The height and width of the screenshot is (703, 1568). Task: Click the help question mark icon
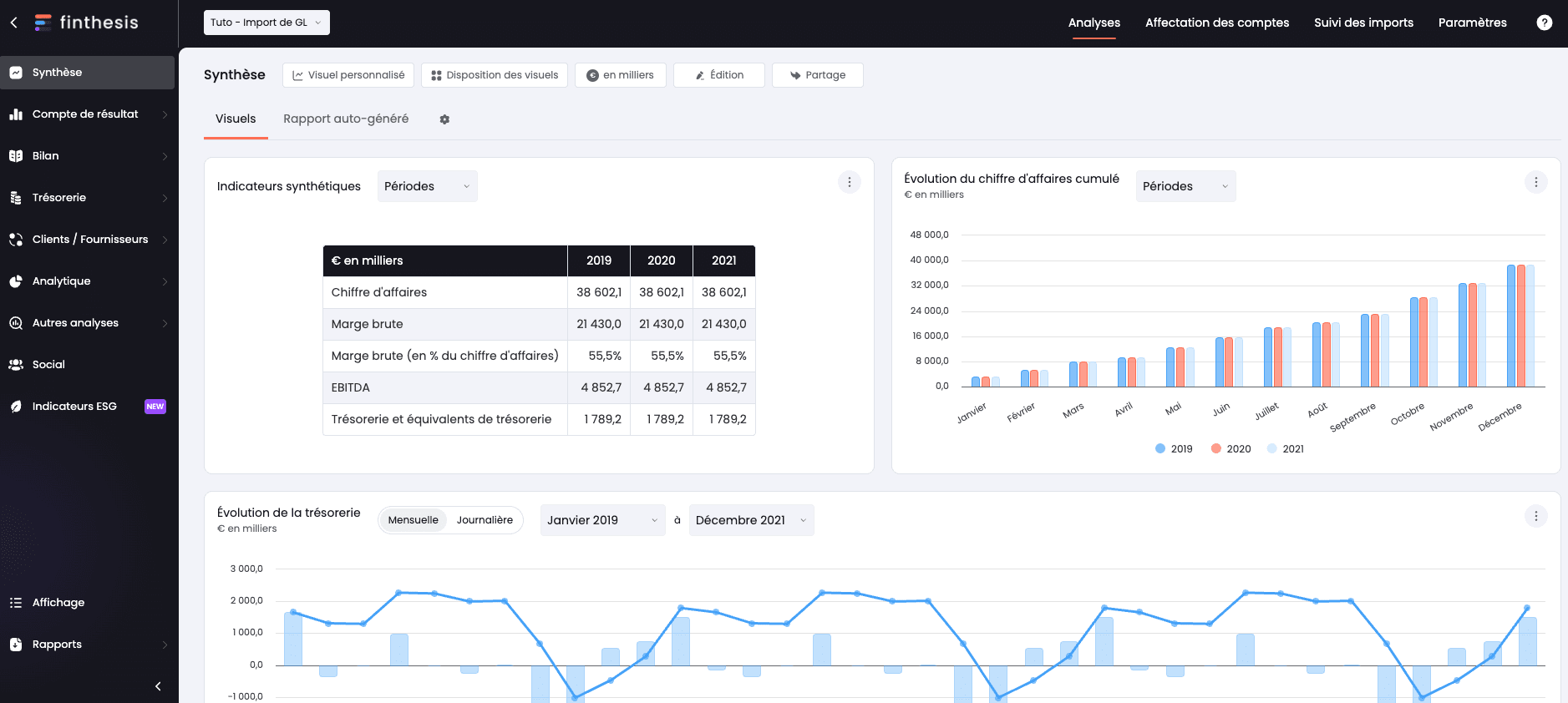(1544, 23)
